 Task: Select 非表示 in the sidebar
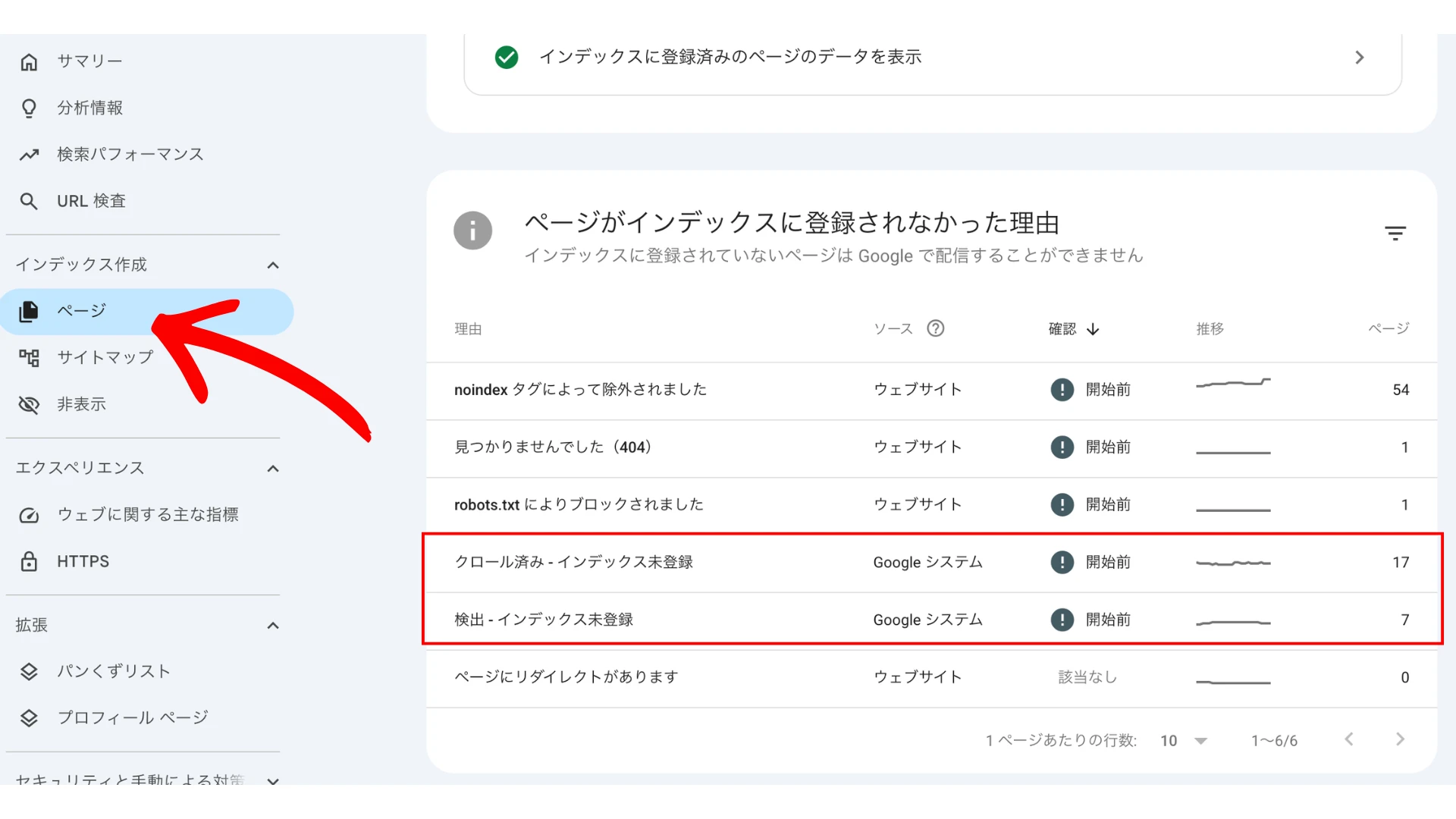pos(81,405)
